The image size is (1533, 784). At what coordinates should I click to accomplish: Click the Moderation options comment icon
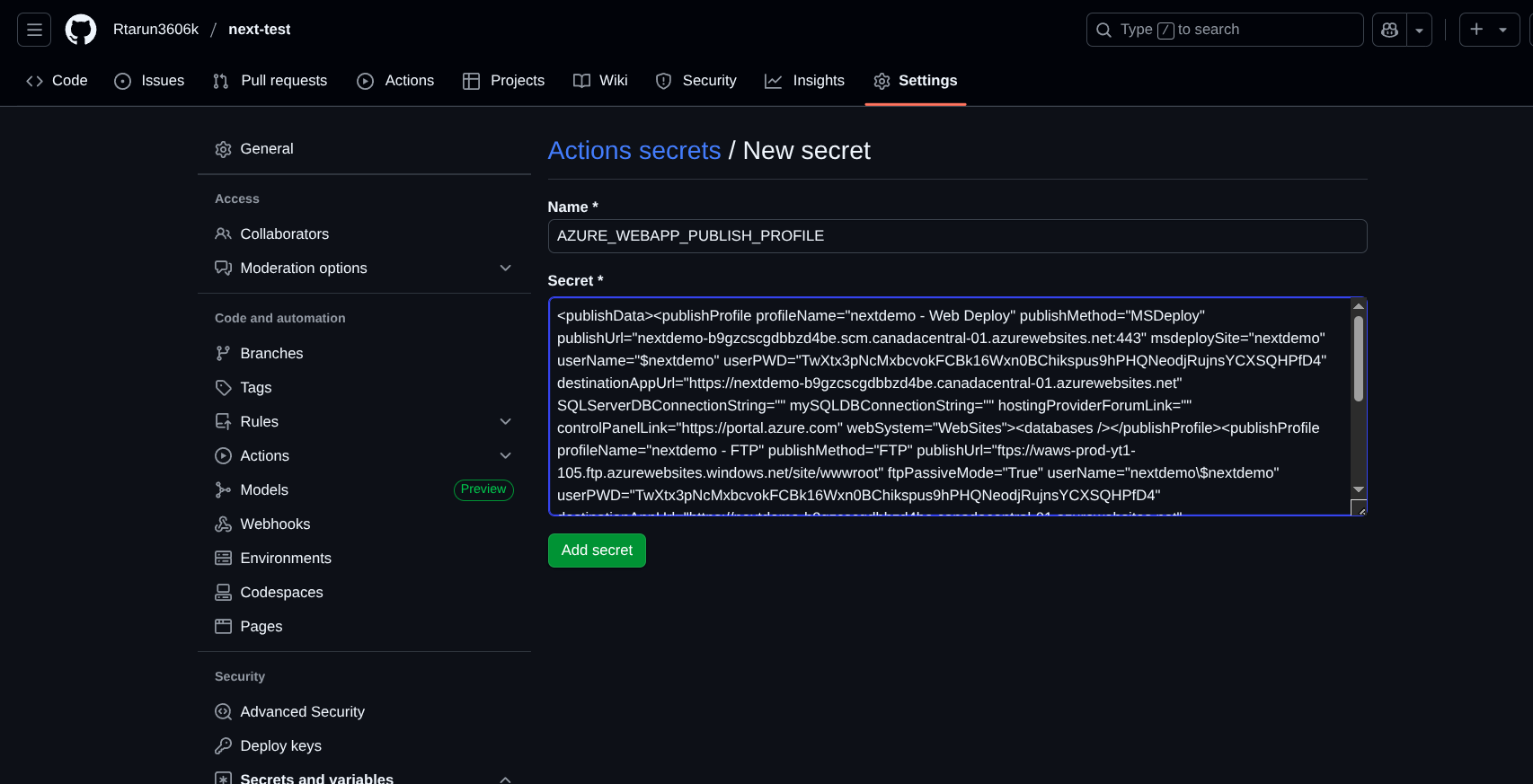pos(224,269)
